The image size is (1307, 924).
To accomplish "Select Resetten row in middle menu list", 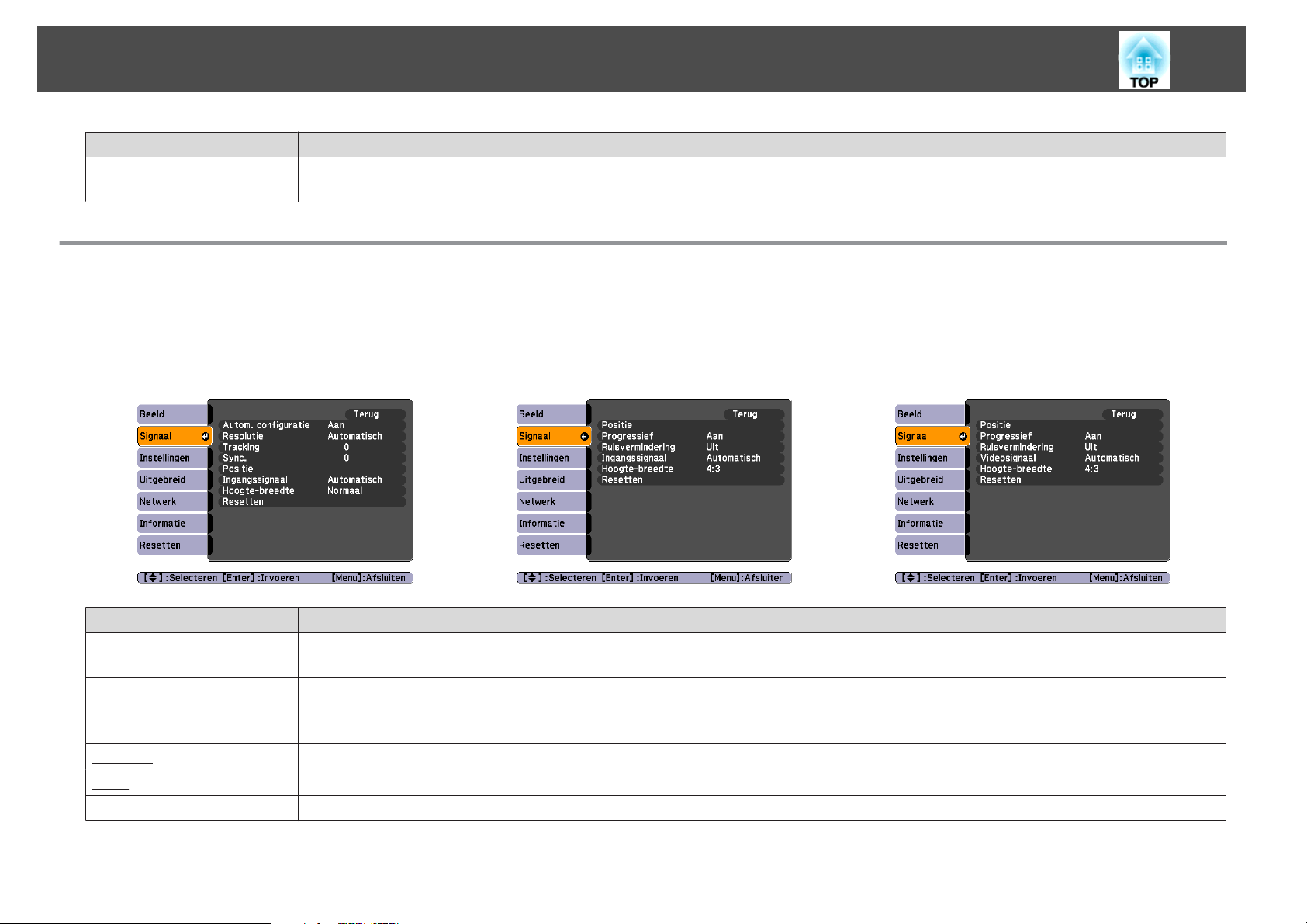I will coord(690,479).
